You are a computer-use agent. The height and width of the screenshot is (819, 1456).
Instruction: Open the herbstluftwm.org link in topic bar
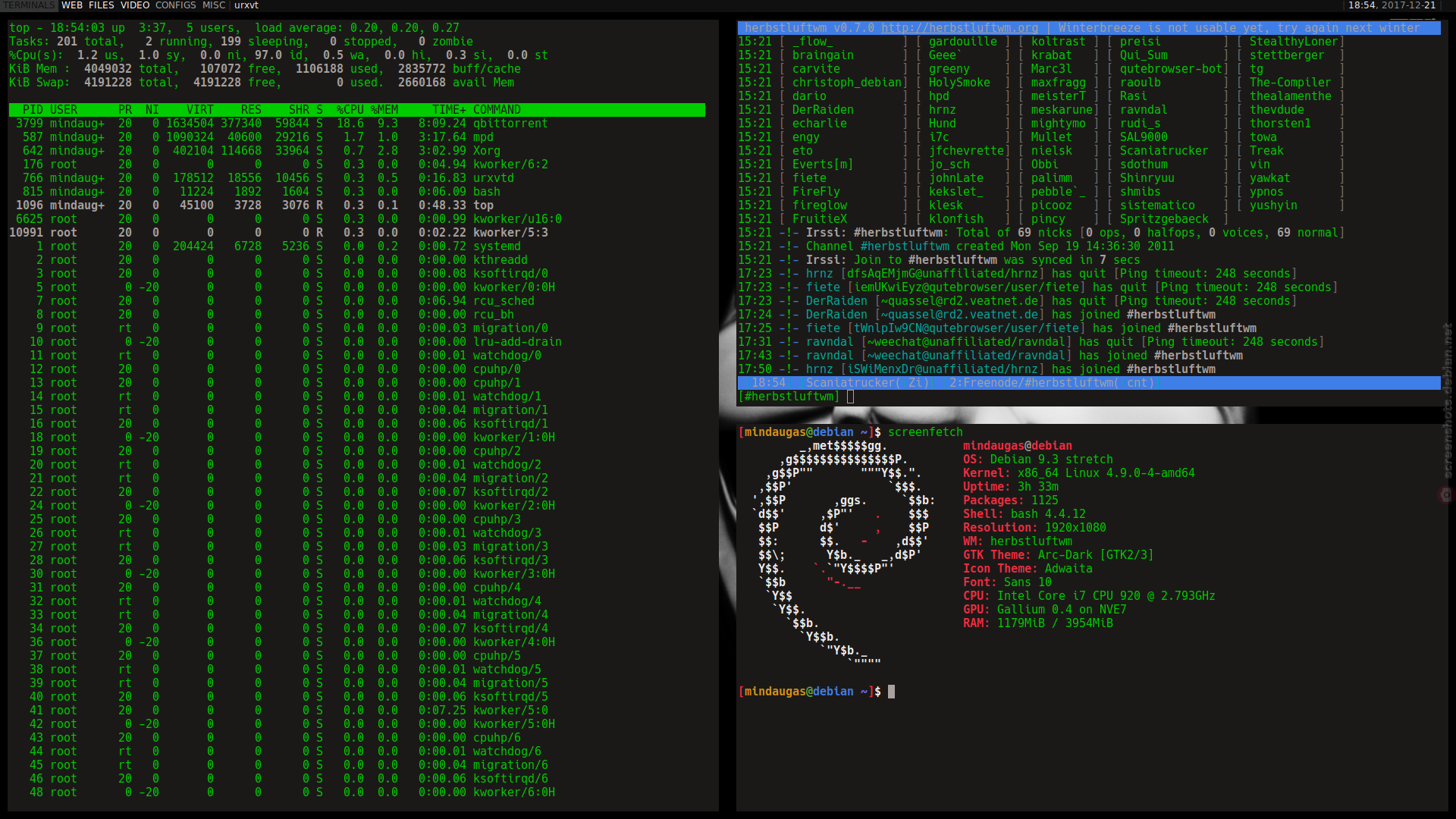click(959, 28)
